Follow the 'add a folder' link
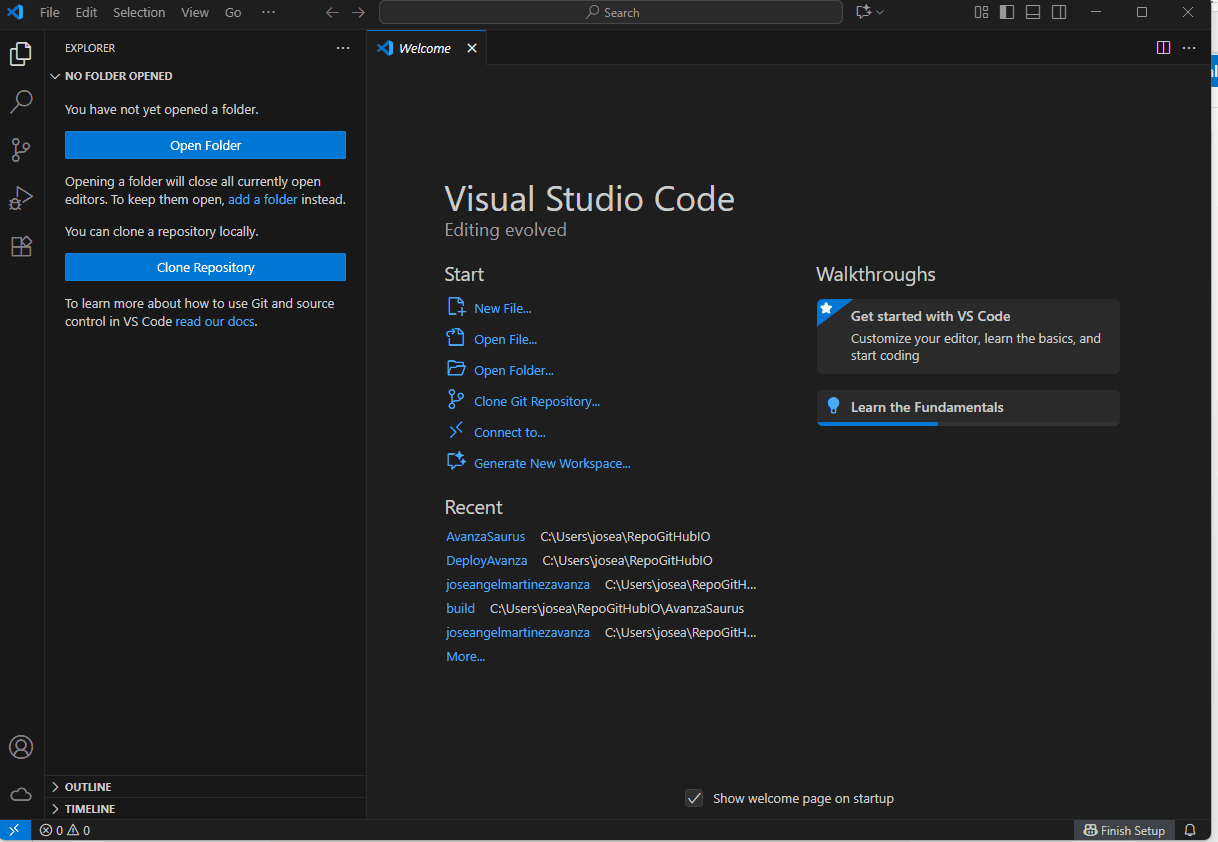Image resolution: width=1218 pixels, height=842 pixels. [263, 199]
